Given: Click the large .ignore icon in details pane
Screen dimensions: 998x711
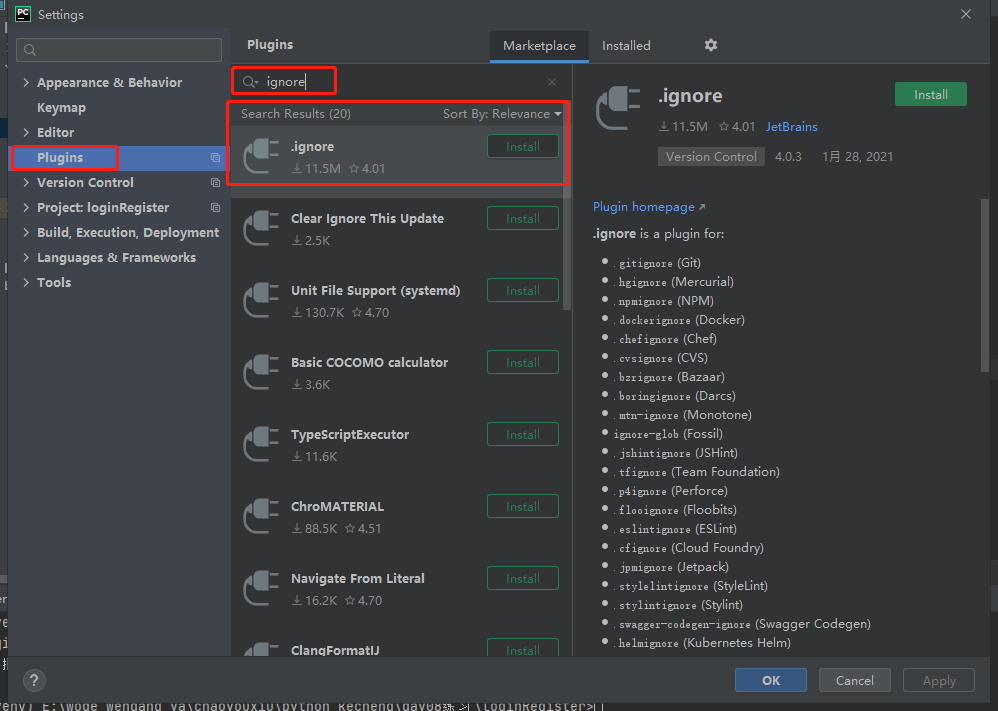Looking at the screenshot, I should tap(618, 108).
